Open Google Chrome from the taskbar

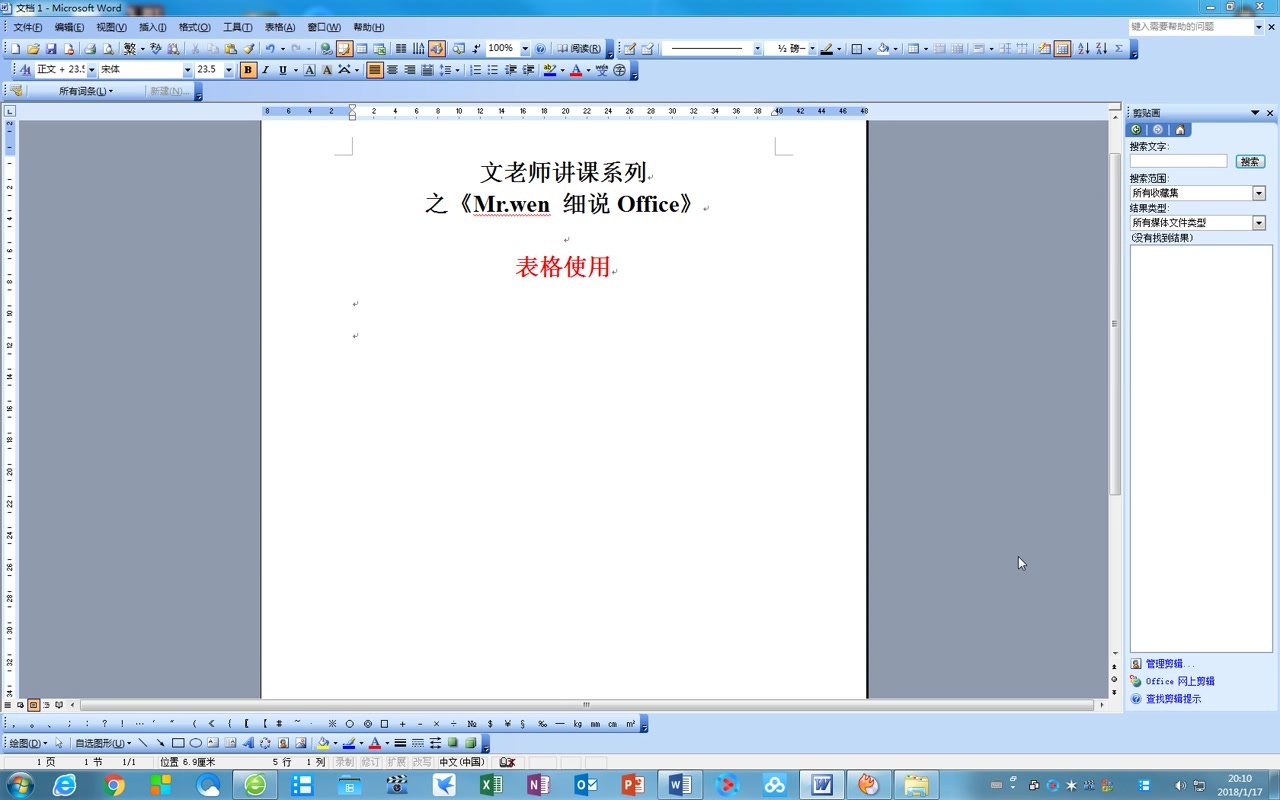(x=114, y=785)
